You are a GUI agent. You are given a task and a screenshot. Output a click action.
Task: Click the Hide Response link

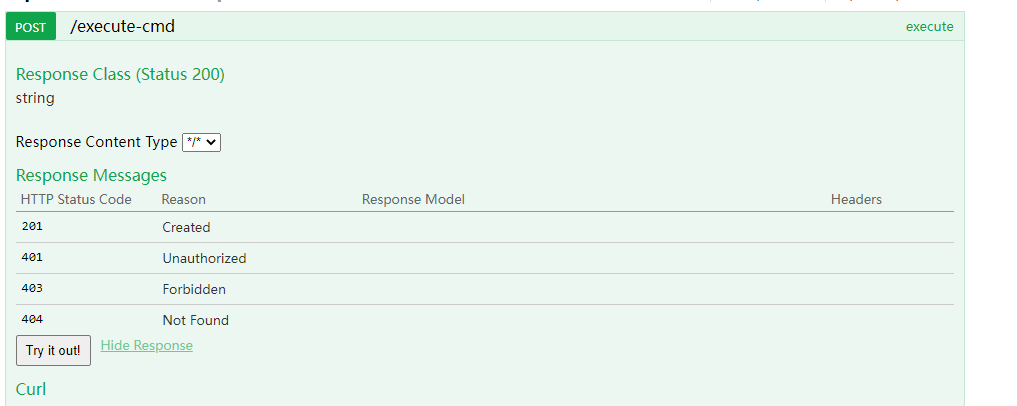(x=147, y=346)
